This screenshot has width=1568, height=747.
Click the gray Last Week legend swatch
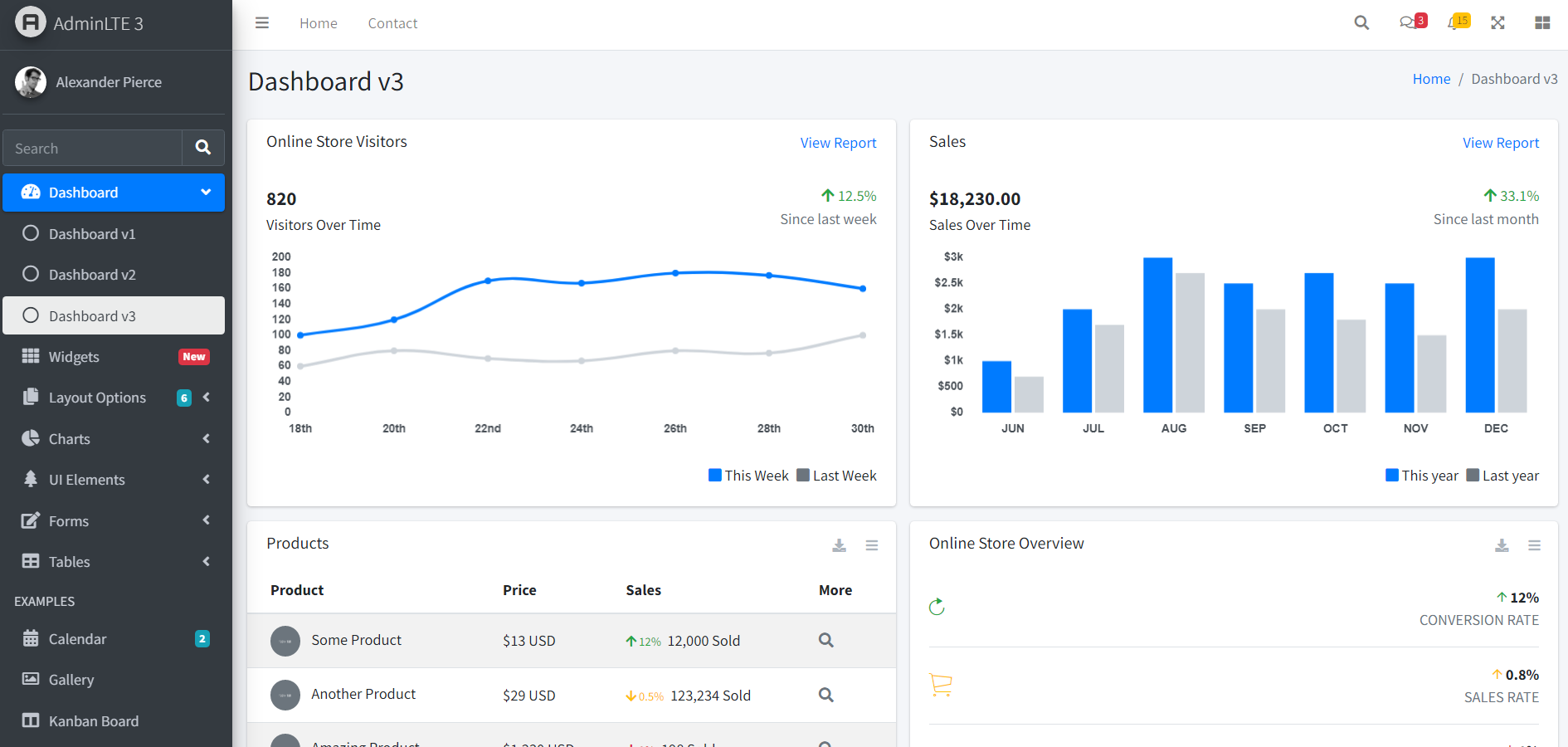802,475
